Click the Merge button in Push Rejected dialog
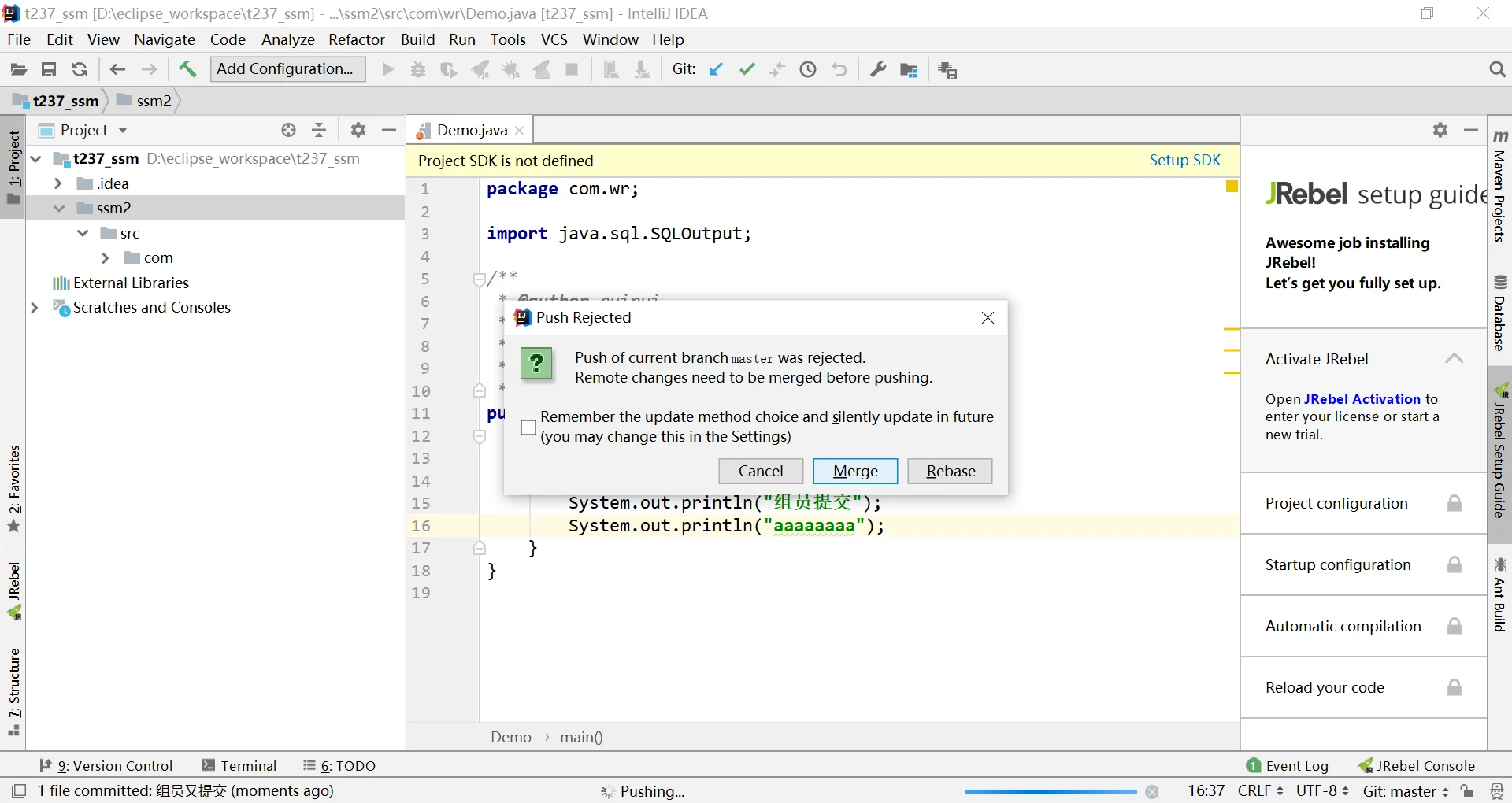1512x803 pixels. tap(855, 471)
